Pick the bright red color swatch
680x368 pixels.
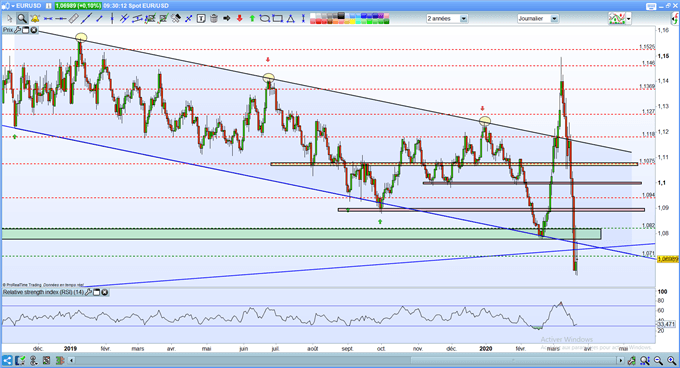[x=319, y=21]
